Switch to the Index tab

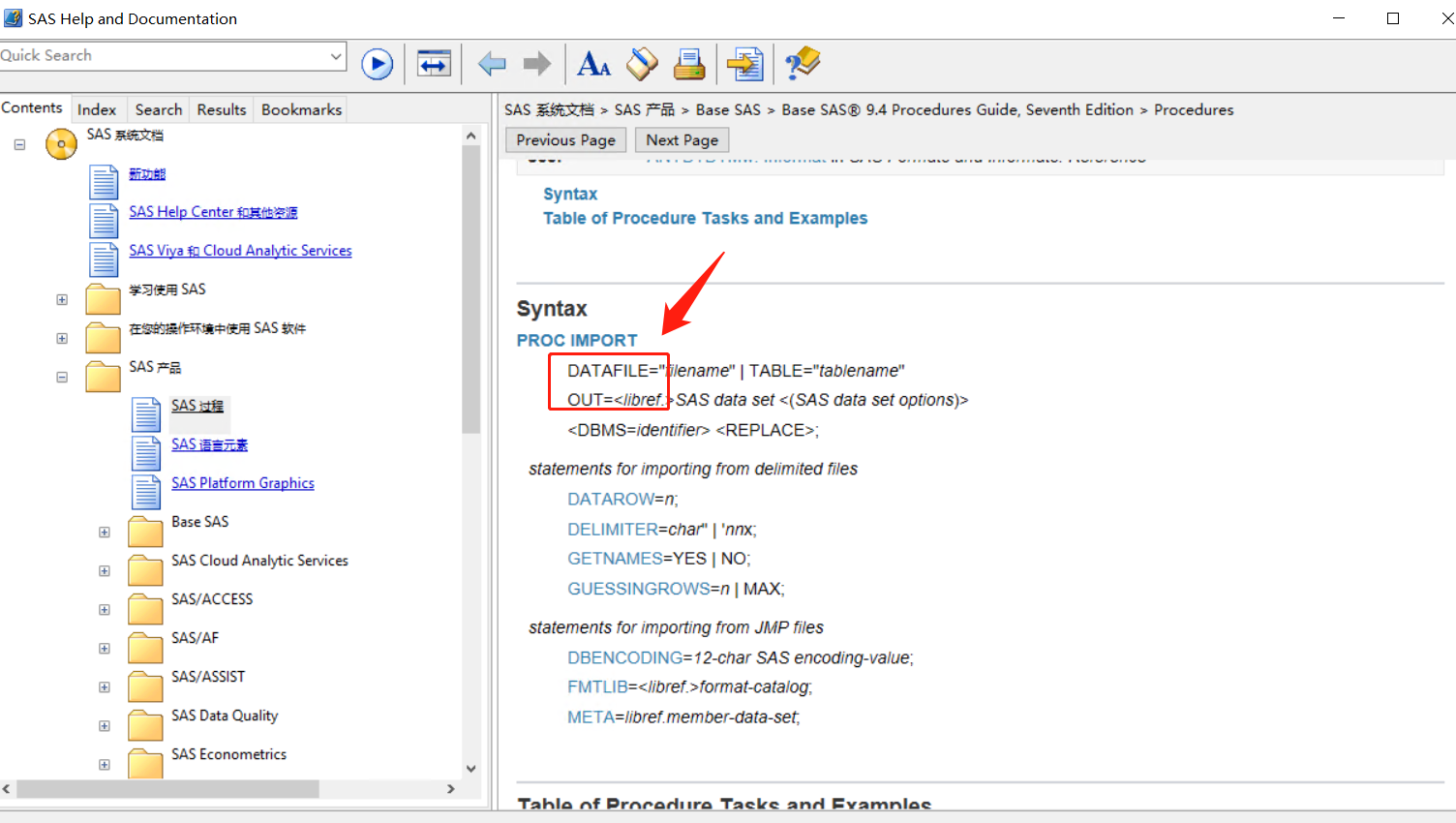tap(97, 109)
